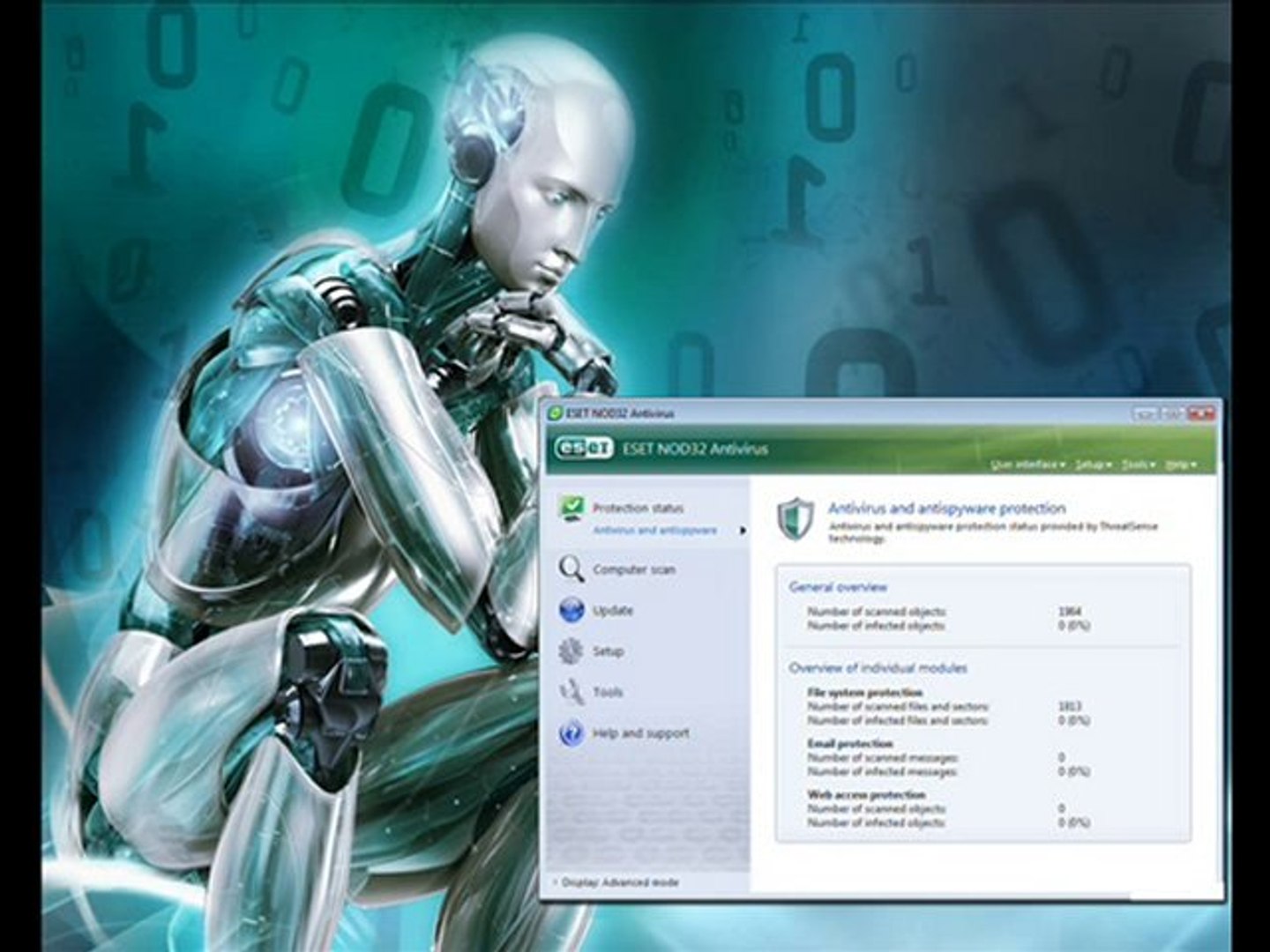Click the 'File system protection' label
Viewport: 1270px width, 952px height.
[x=864, y=693]
